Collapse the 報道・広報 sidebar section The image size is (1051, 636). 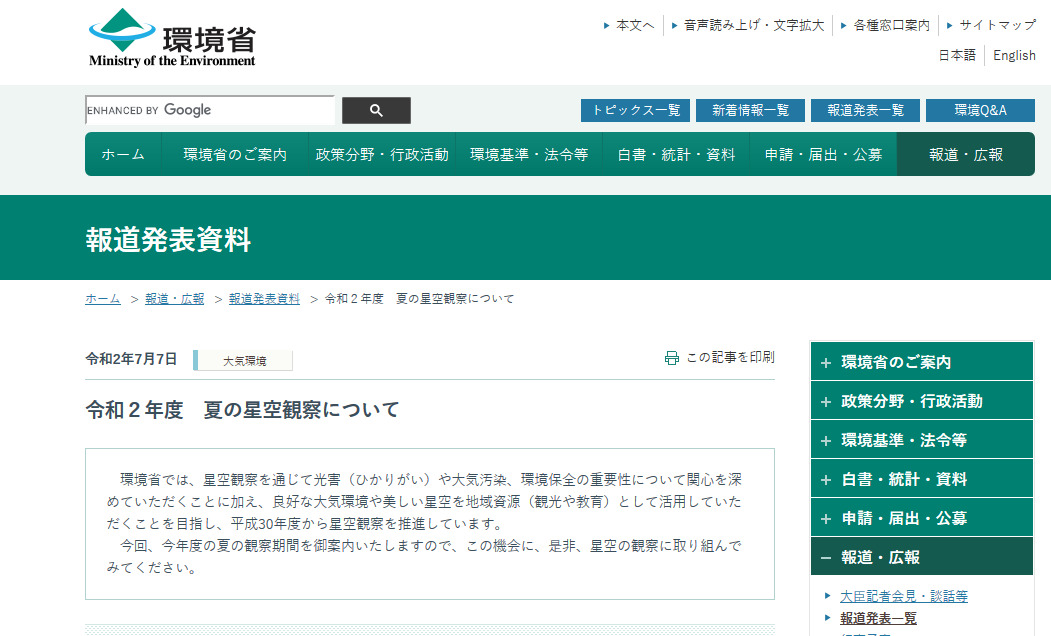tap(920, 557)
